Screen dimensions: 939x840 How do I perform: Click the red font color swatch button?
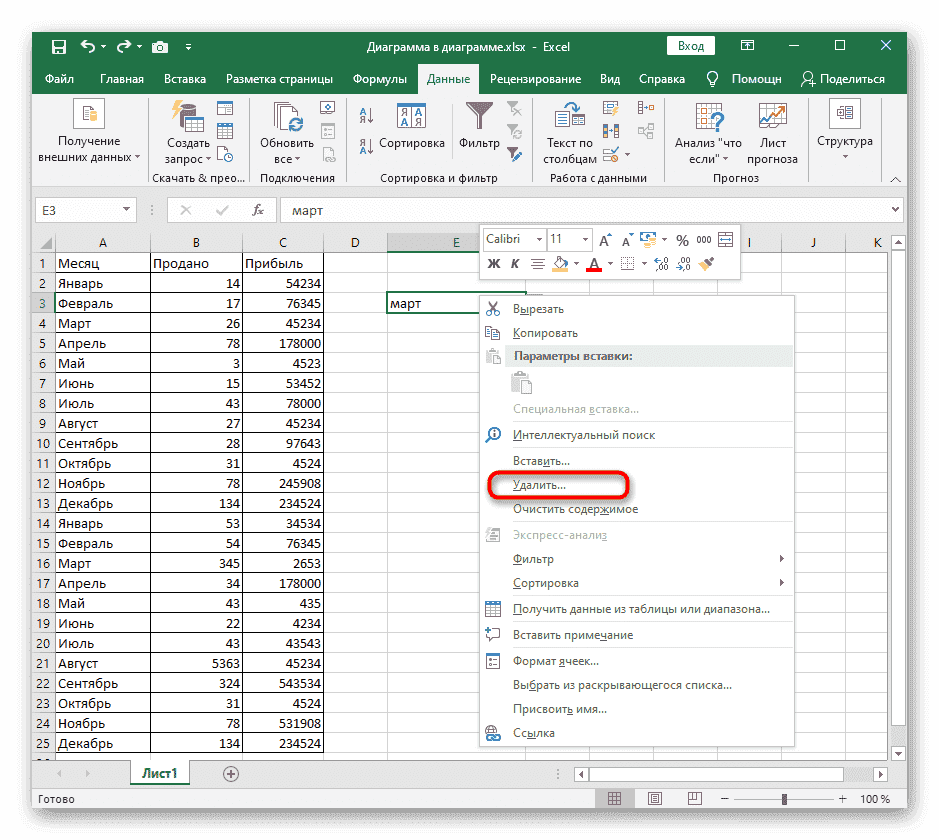593,264
